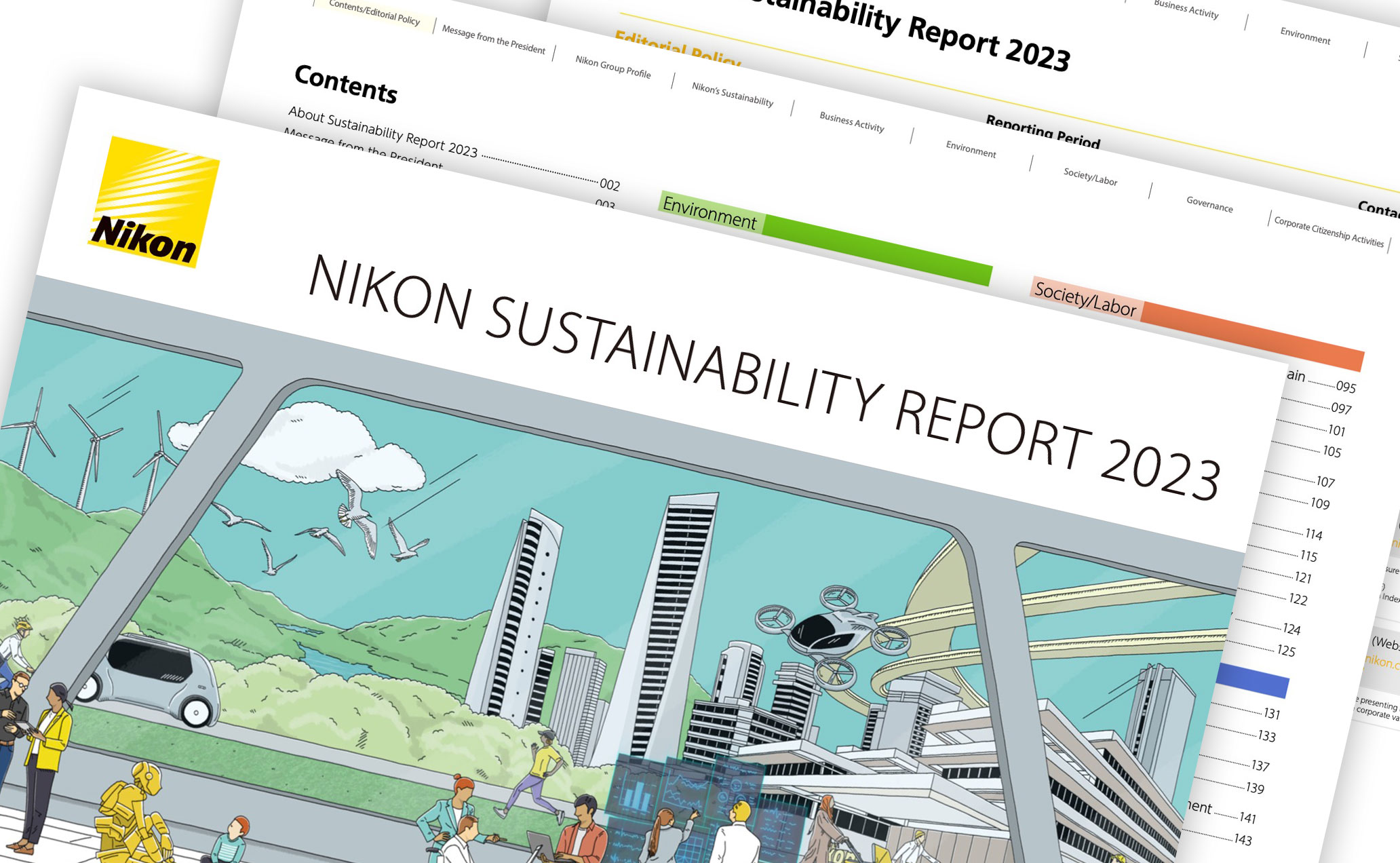Open the Corporate Citizenship Activities tab
Screen dimensions: 1400x863
tap(1329, 231)
